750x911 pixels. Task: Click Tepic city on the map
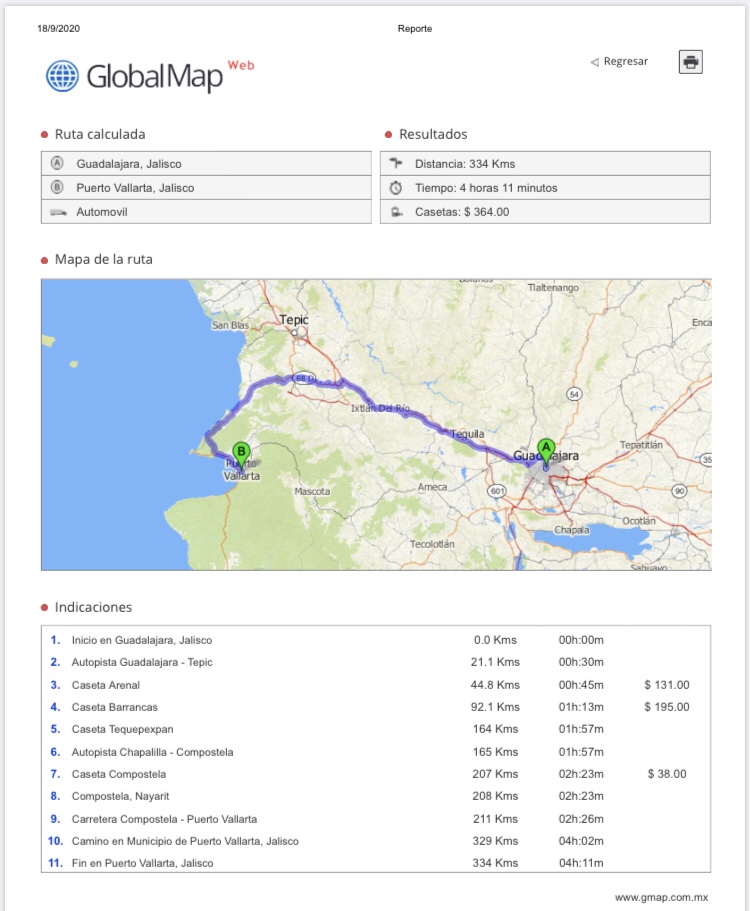point(294,321)
